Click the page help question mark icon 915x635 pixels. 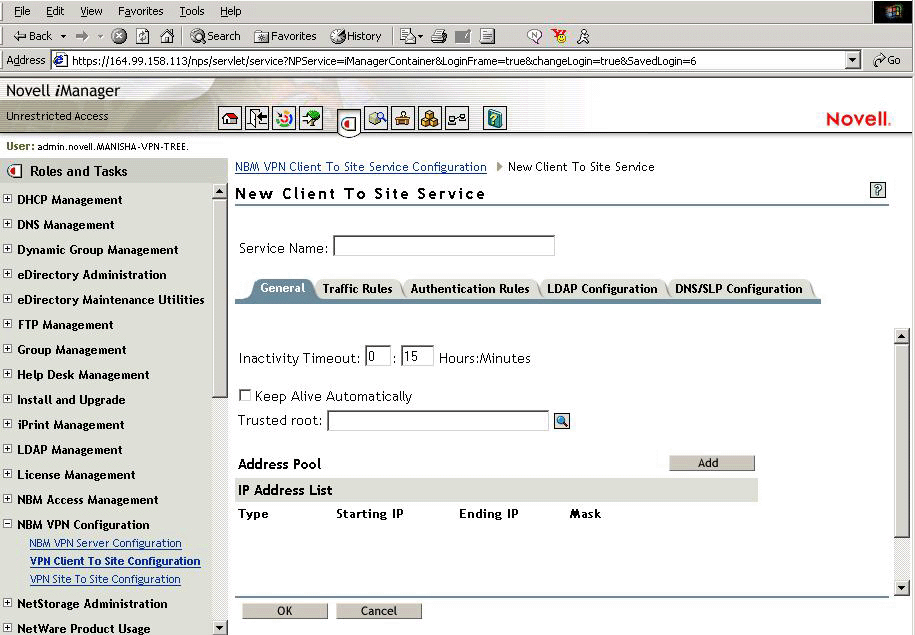pos(878,190)
